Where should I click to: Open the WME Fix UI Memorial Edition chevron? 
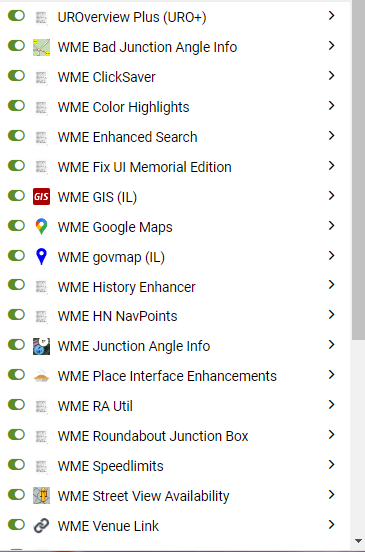click(331, 165)
